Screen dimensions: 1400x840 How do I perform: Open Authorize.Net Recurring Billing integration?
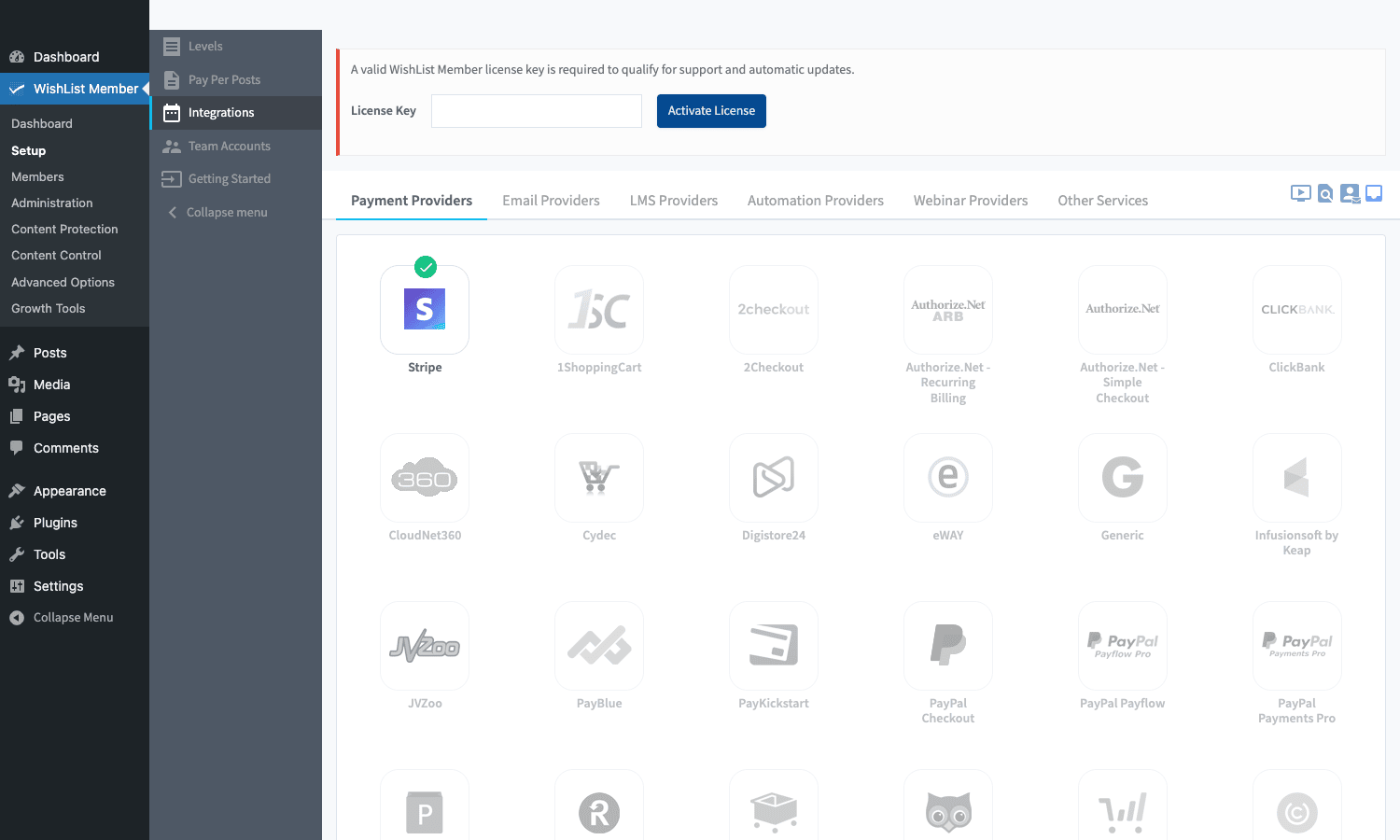pos(948,310)
